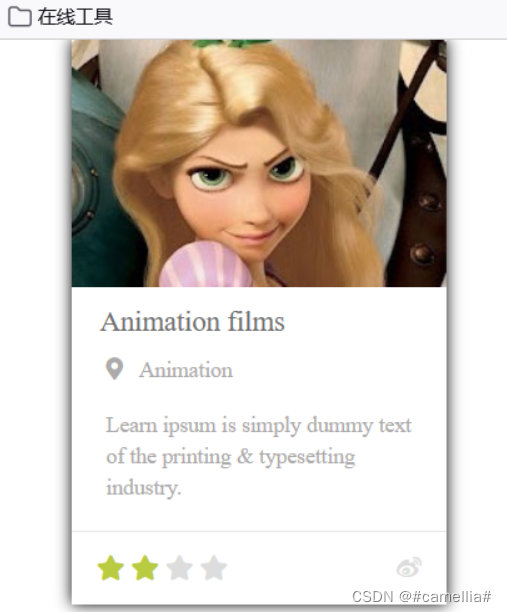Click the Animation films title

[192, 322]
